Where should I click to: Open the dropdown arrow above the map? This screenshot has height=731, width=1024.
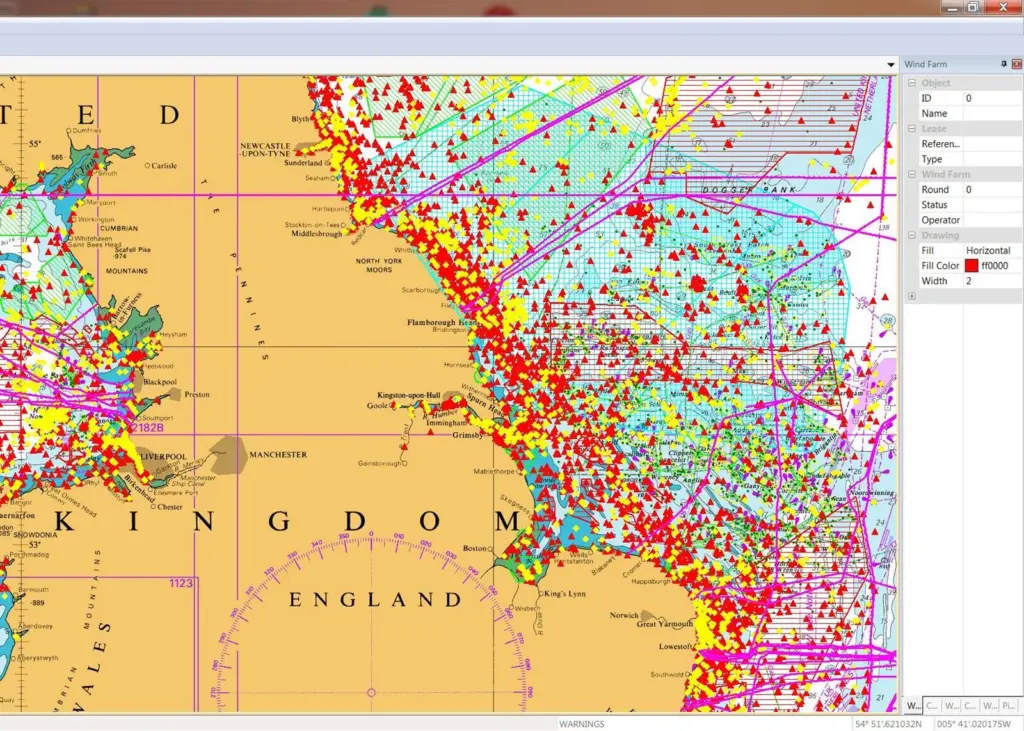(x=891, y=65)
